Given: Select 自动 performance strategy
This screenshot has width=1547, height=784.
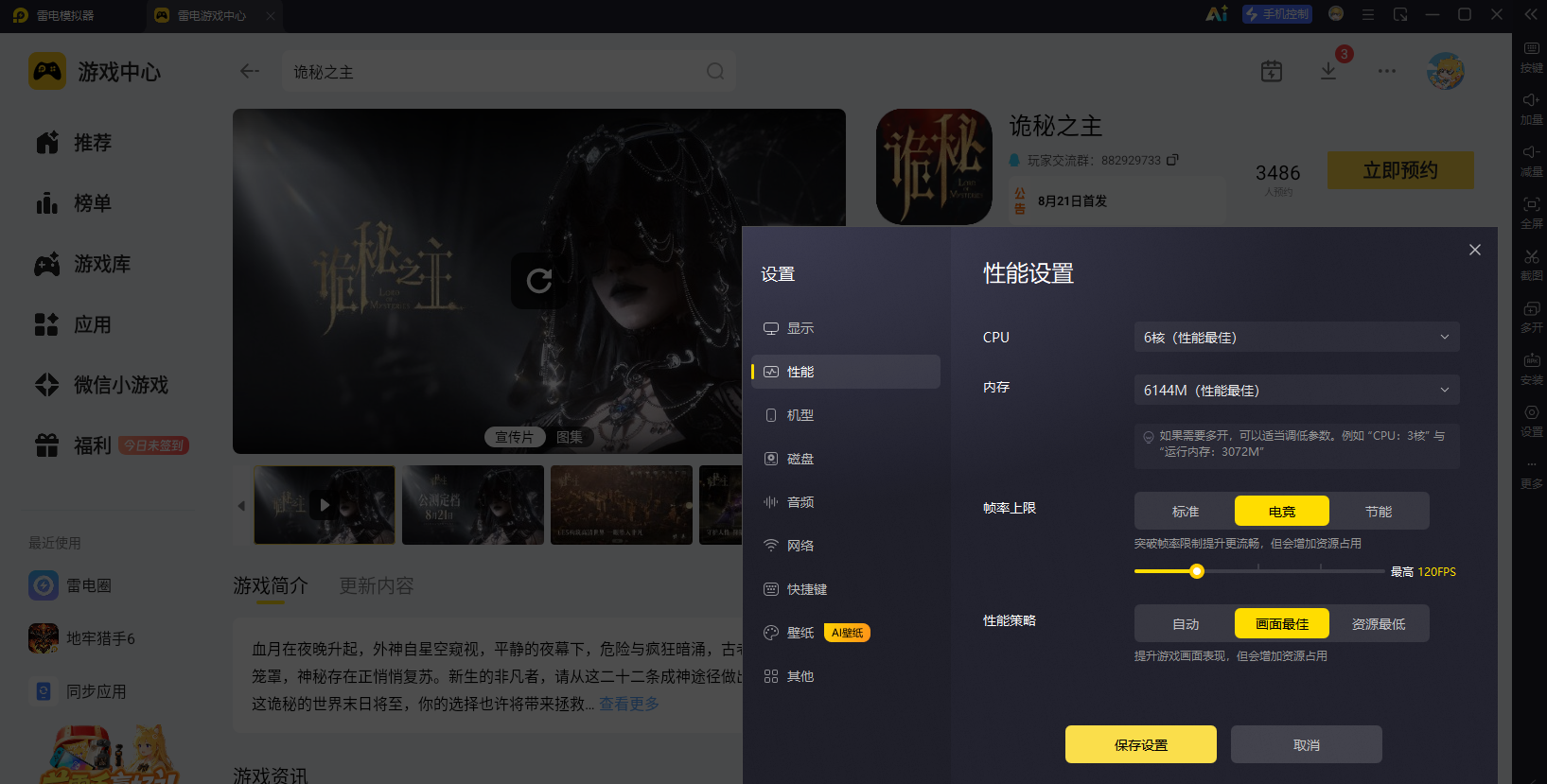Looking at the screenshot, I should tap(1186, 624).
